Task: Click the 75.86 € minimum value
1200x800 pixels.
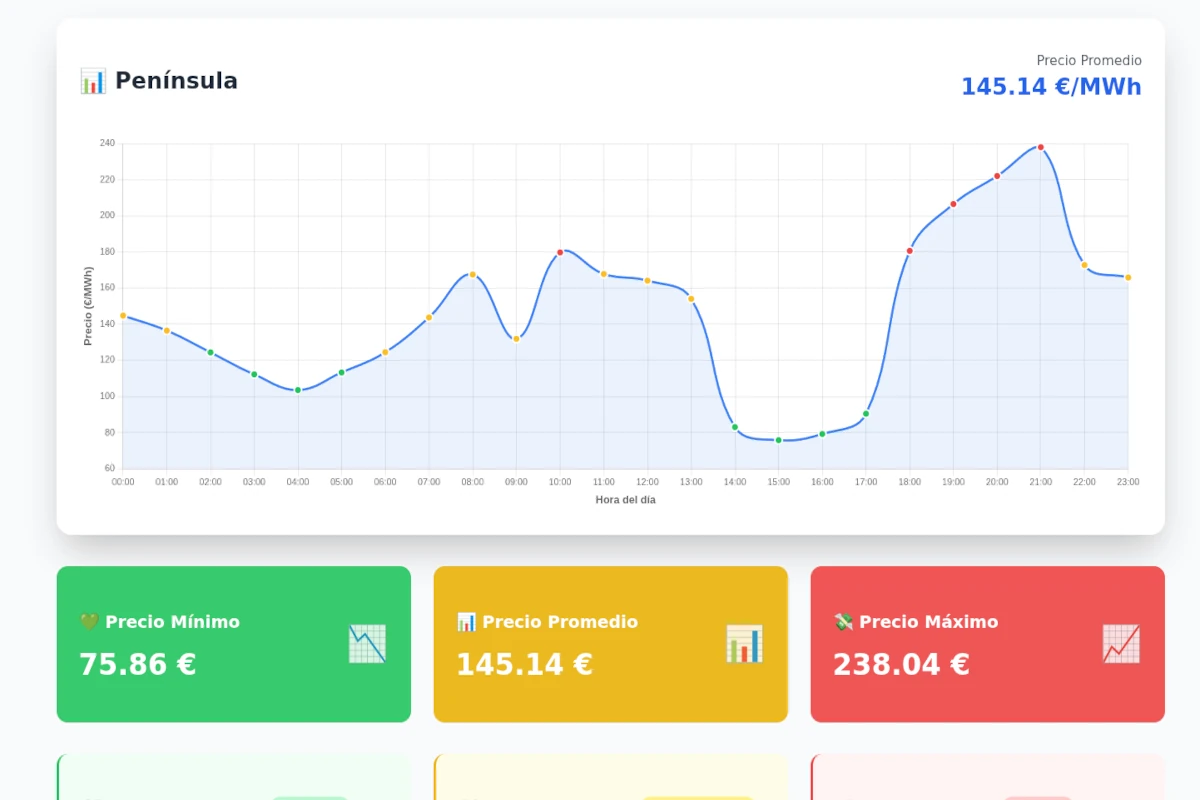Action: pyautogui.click(x=137, y=665)
